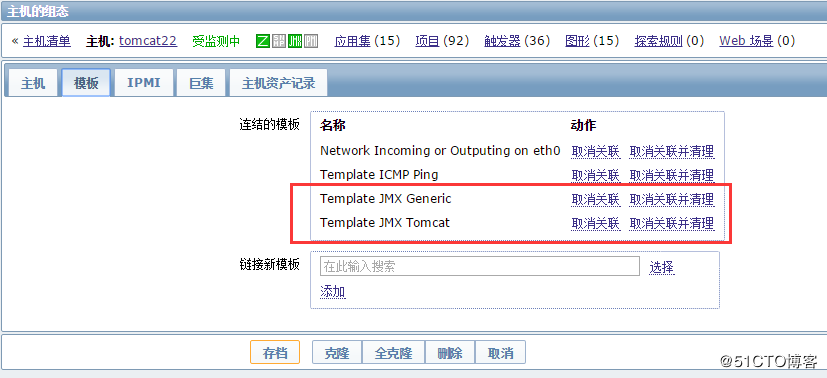Click the Template JMX Tomcat name text
This screenshot has height=378, width=827.
tap(385, 222)
